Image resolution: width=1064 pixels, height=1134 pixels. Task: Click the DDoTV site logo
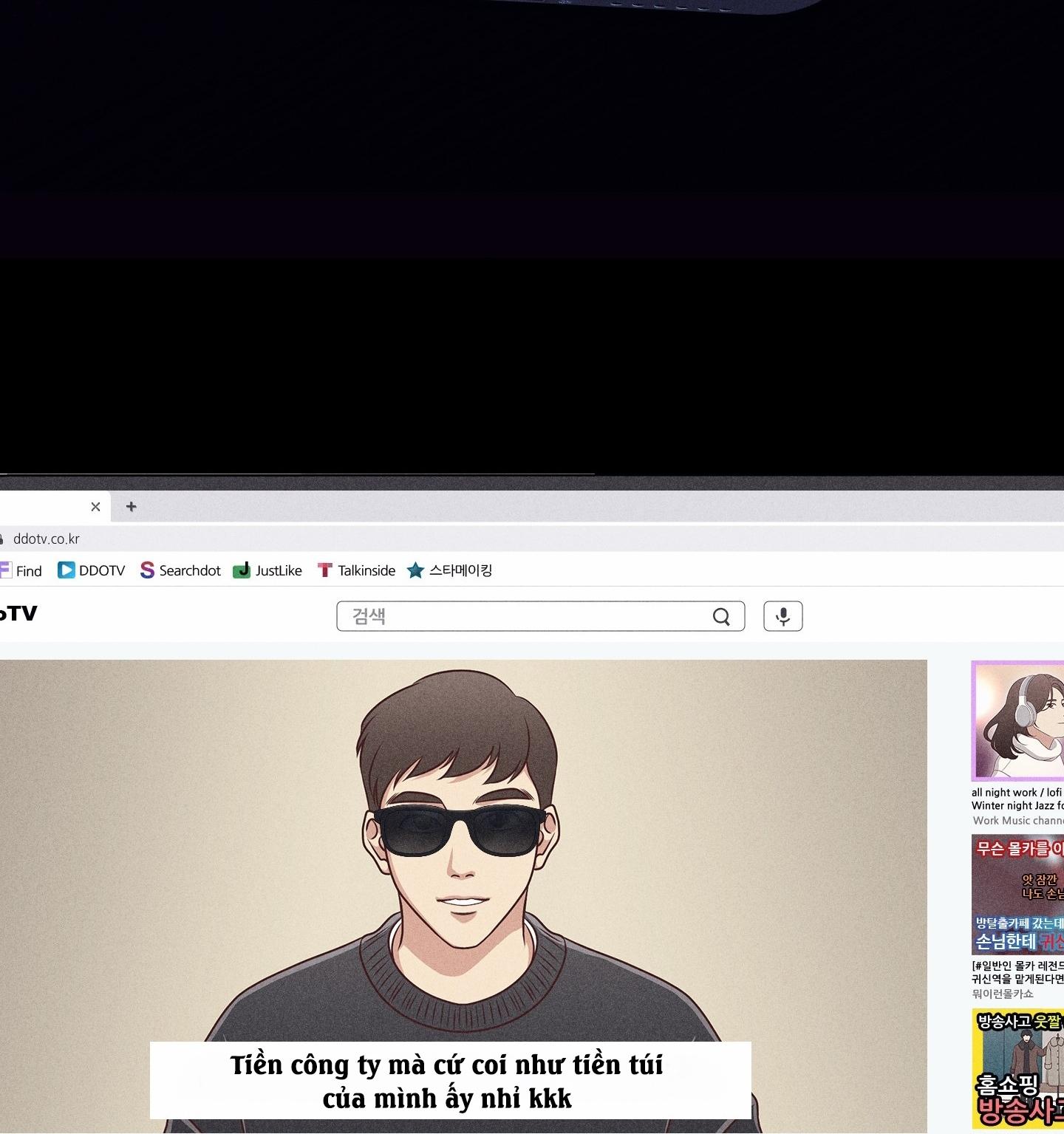(x=18, y=613)
